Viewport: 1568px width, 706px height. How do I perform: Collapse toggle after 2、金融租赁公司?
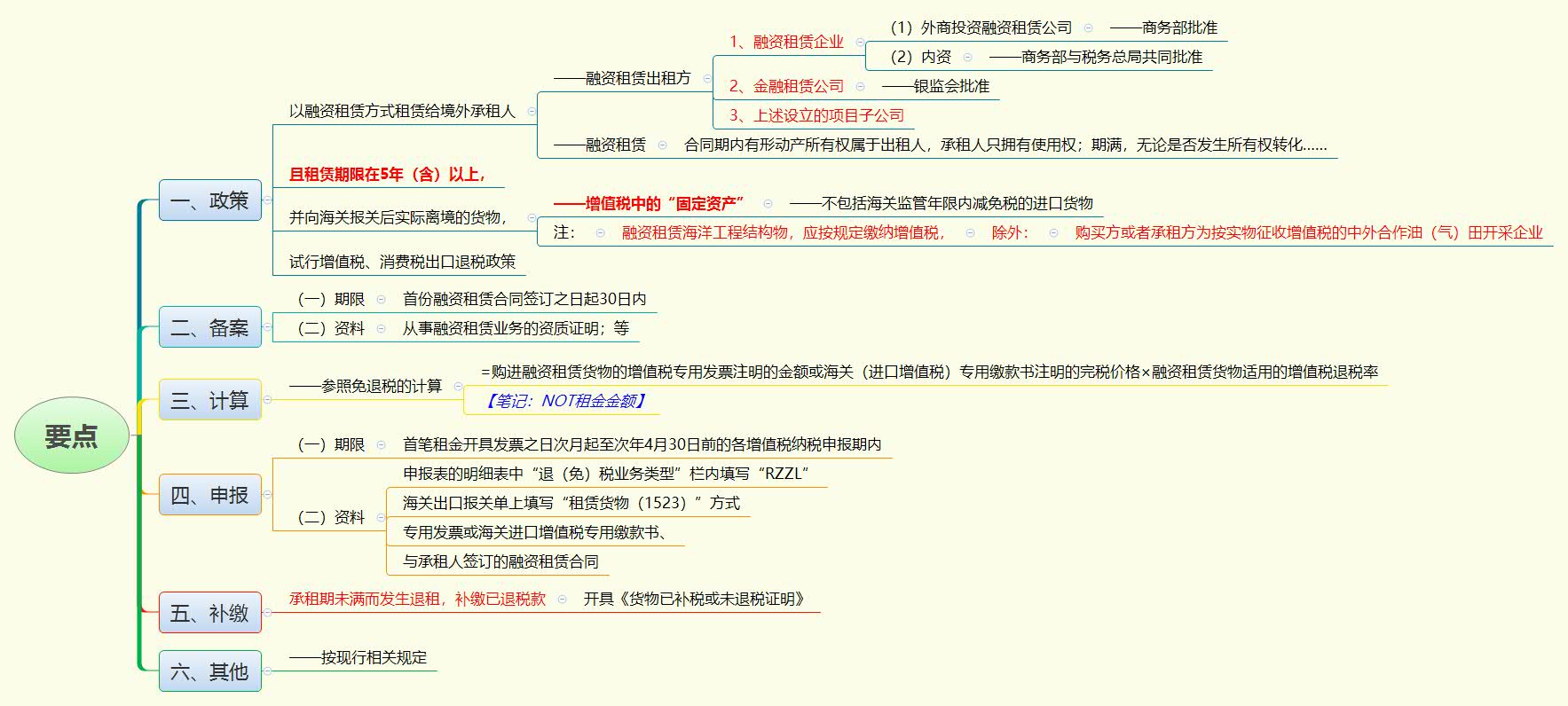click(x=861, y=86)
